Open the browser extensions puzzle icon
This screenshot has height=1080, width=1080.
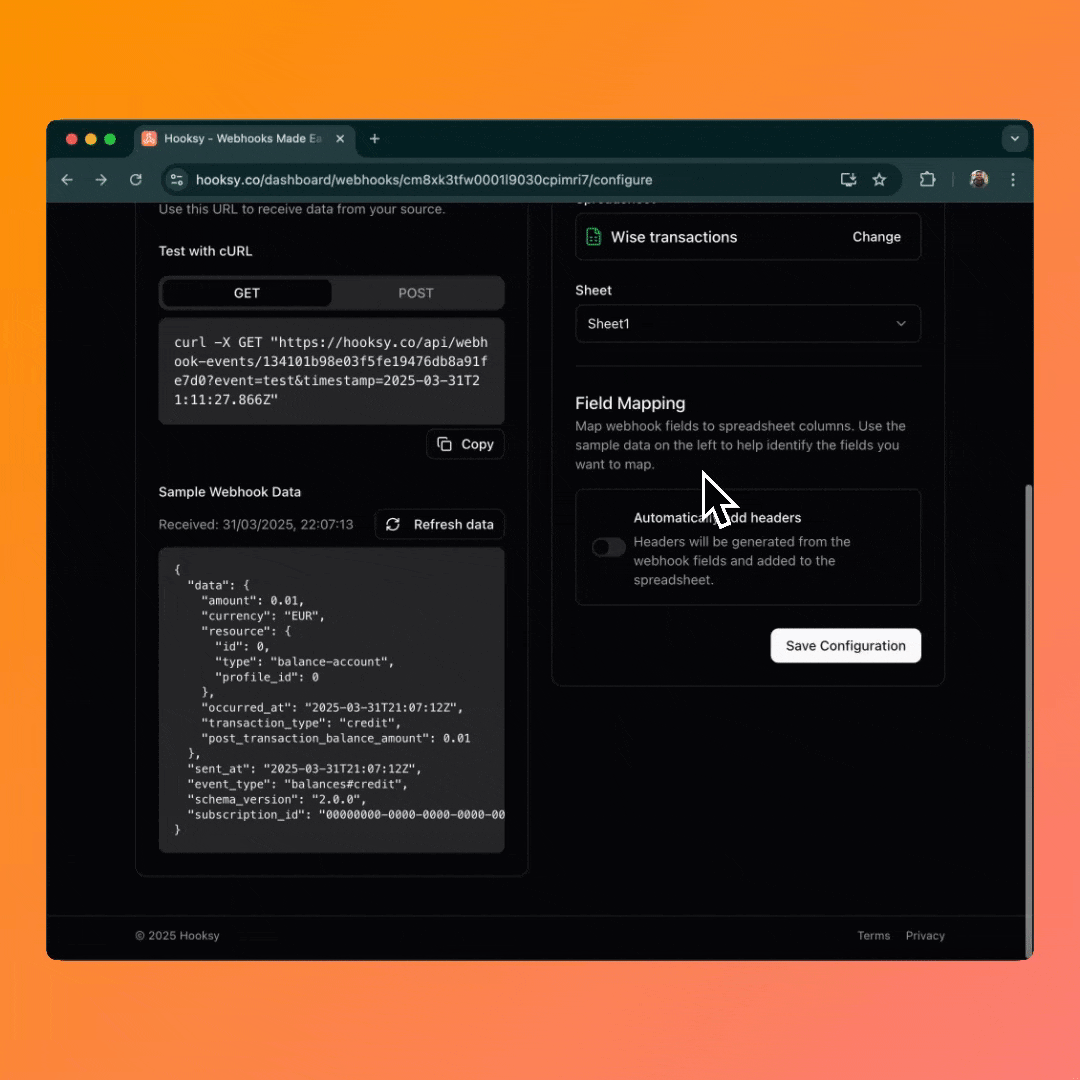(x=927, y=180)
